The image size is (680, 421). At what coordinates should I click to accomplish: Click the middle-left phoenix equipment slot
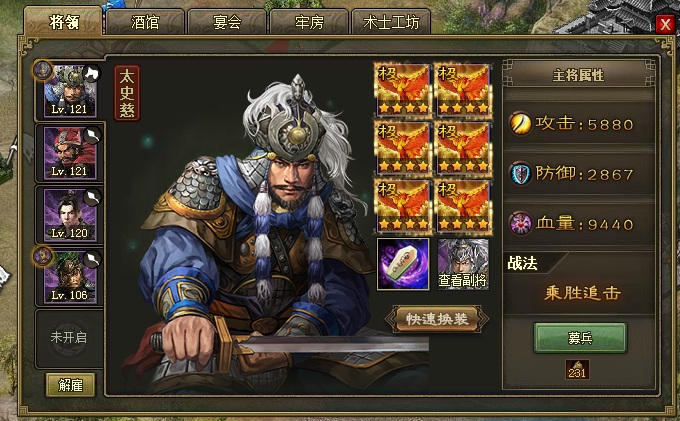(403, 148)
